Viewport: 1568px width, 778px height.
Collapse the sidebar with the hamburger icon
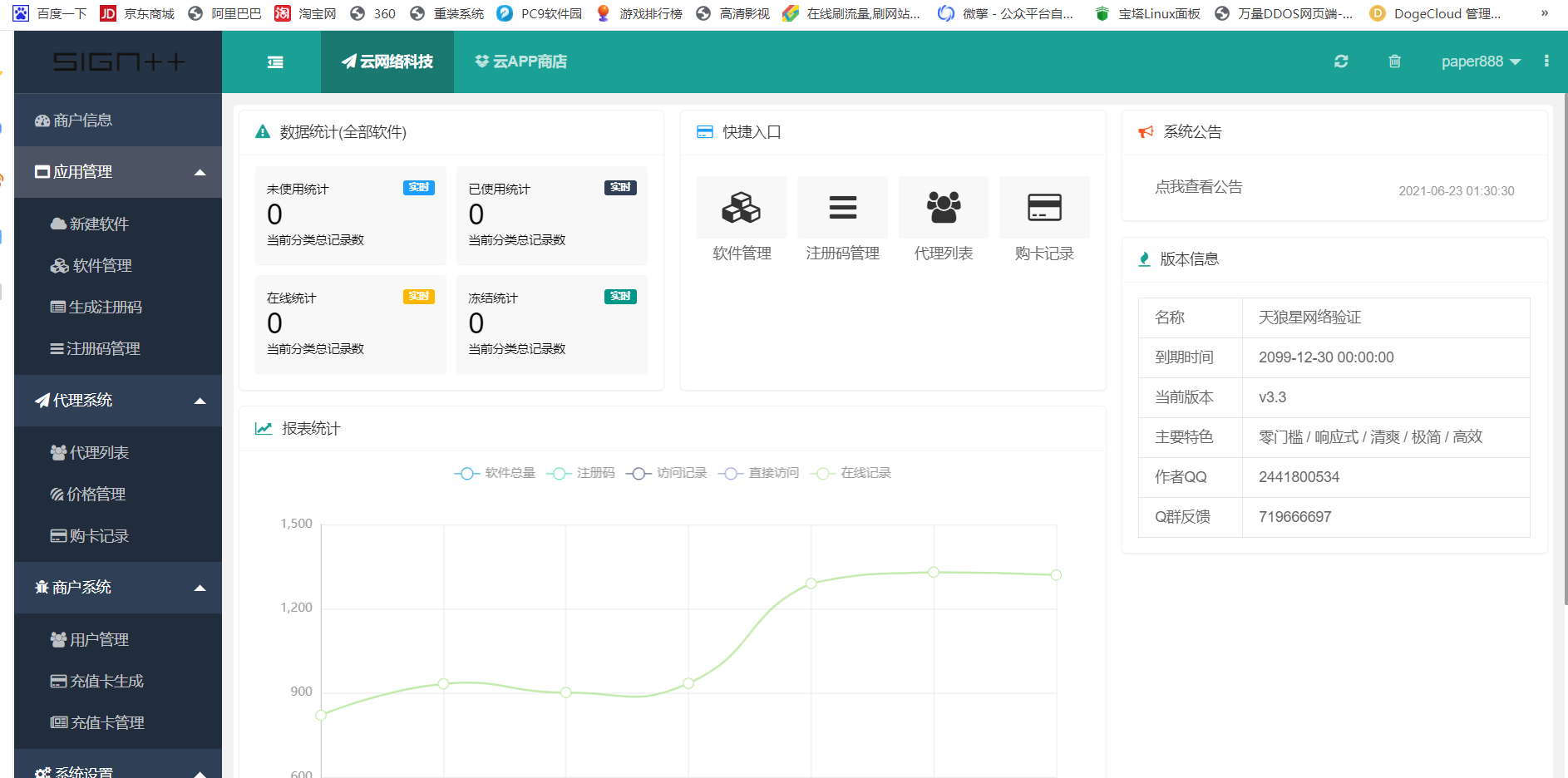[x=275, y=61]
